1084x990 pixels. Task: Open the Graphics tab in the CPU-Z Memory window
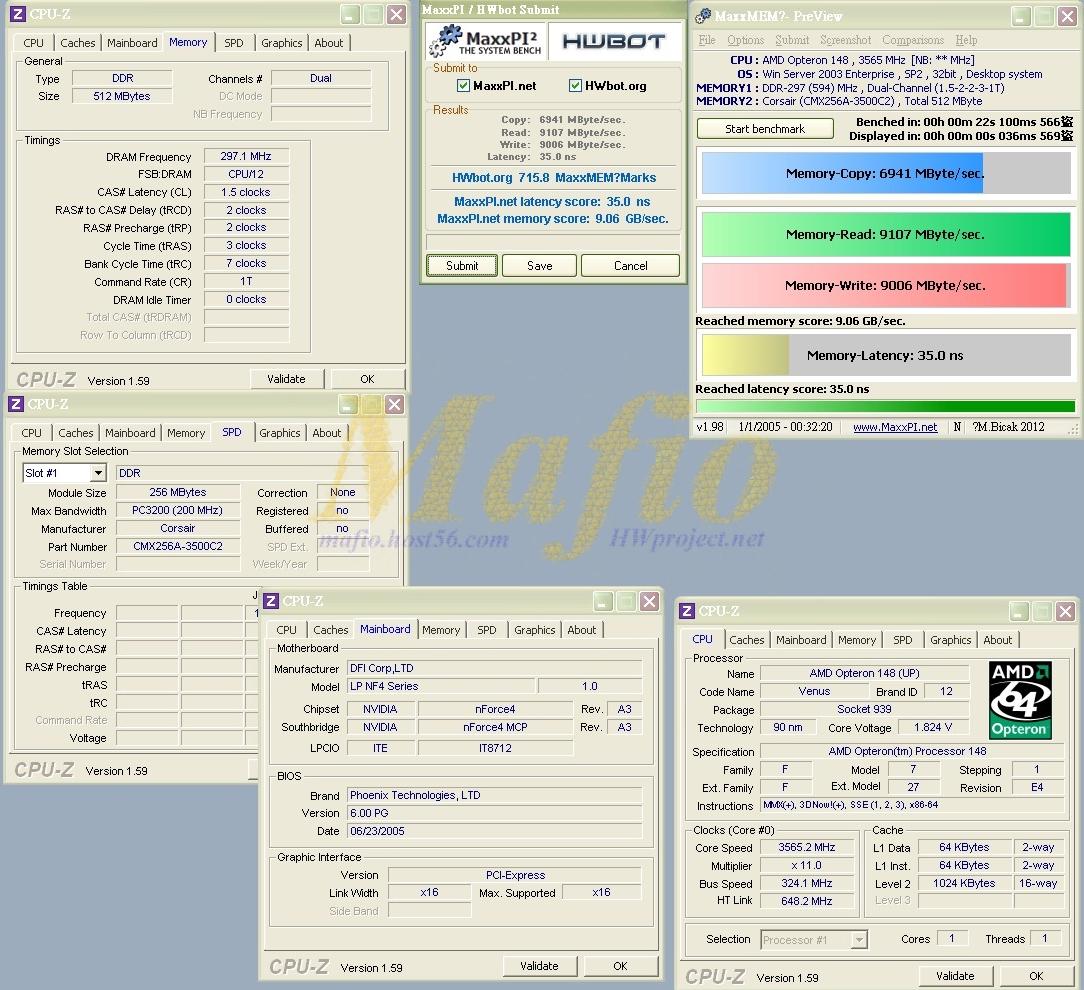tap(281, 43)
